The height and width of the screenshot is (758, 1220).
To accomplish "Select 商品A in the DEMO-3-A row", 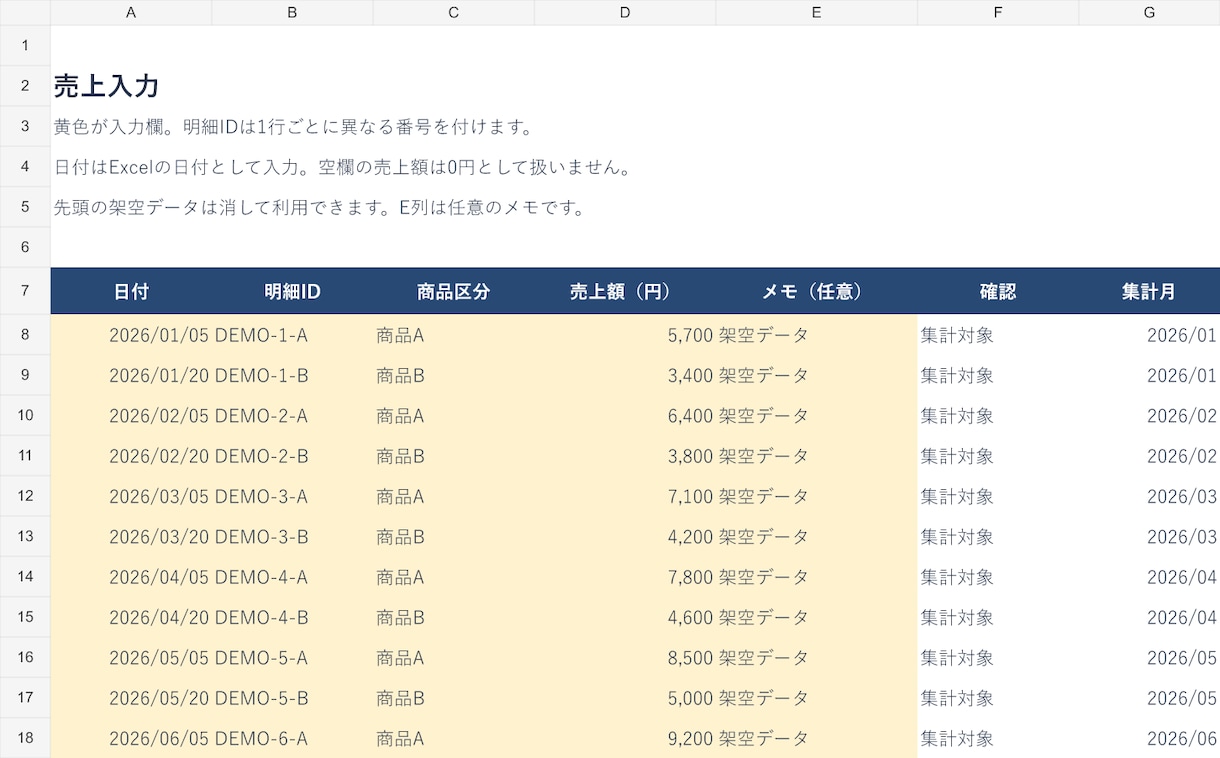I will (x=454, y=496).
